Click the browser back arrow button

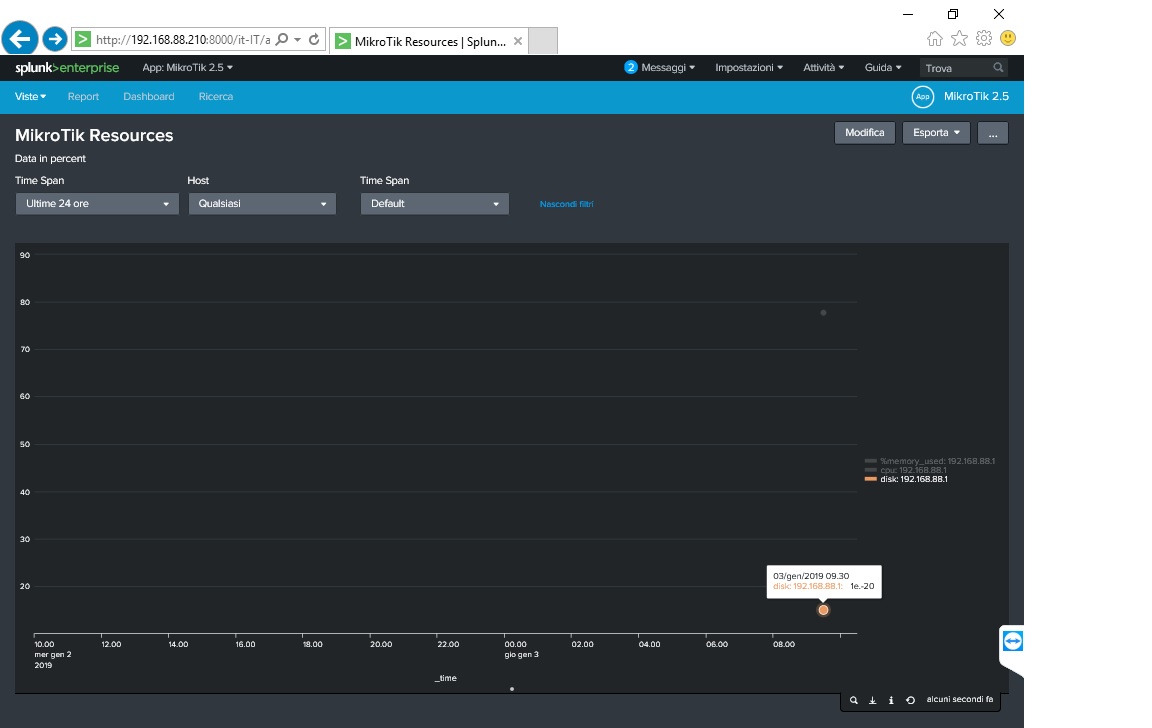point(20,37)
